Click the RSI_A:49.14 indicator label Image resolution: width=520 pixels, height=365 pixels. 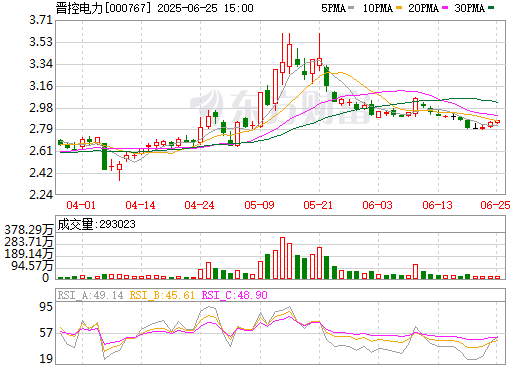click(90, 295)
